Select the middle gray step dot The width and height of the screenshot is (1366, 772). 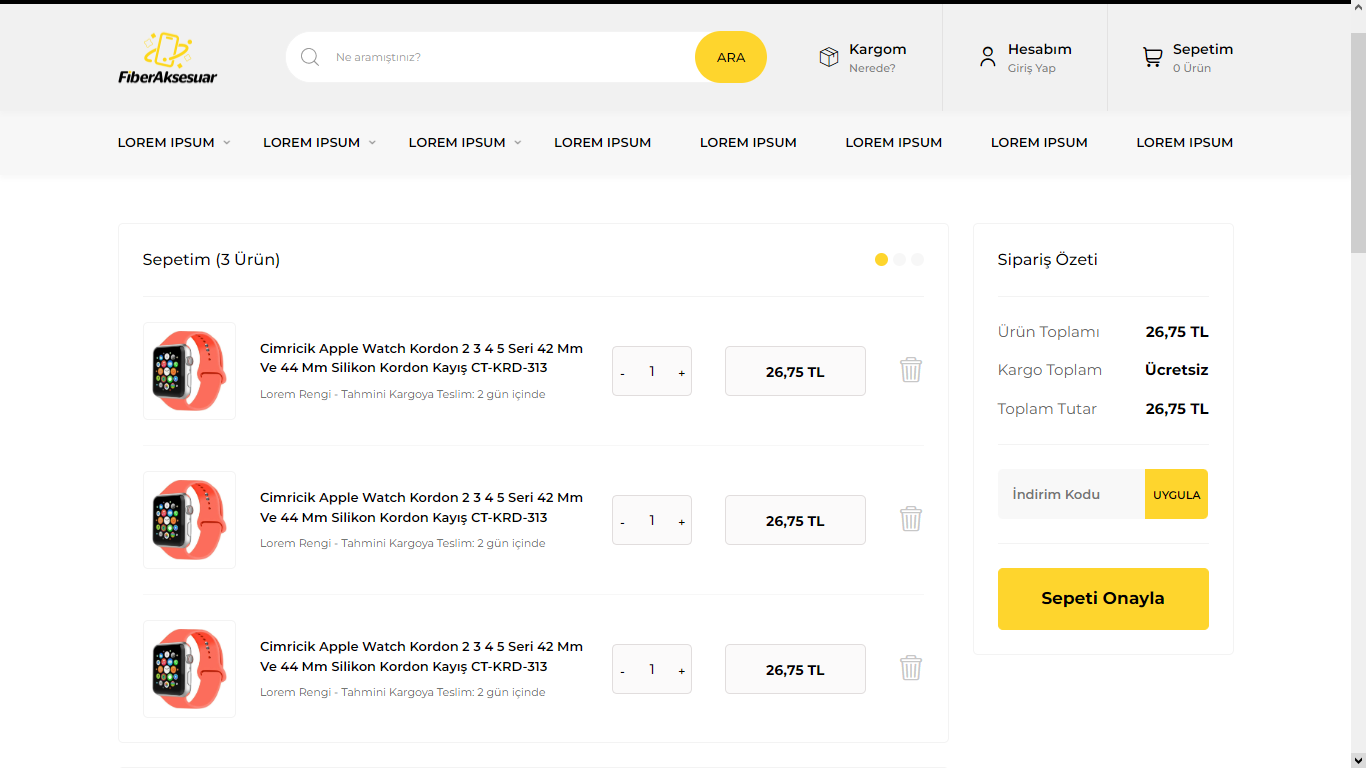pyautogui.click(x=899, y=259)
